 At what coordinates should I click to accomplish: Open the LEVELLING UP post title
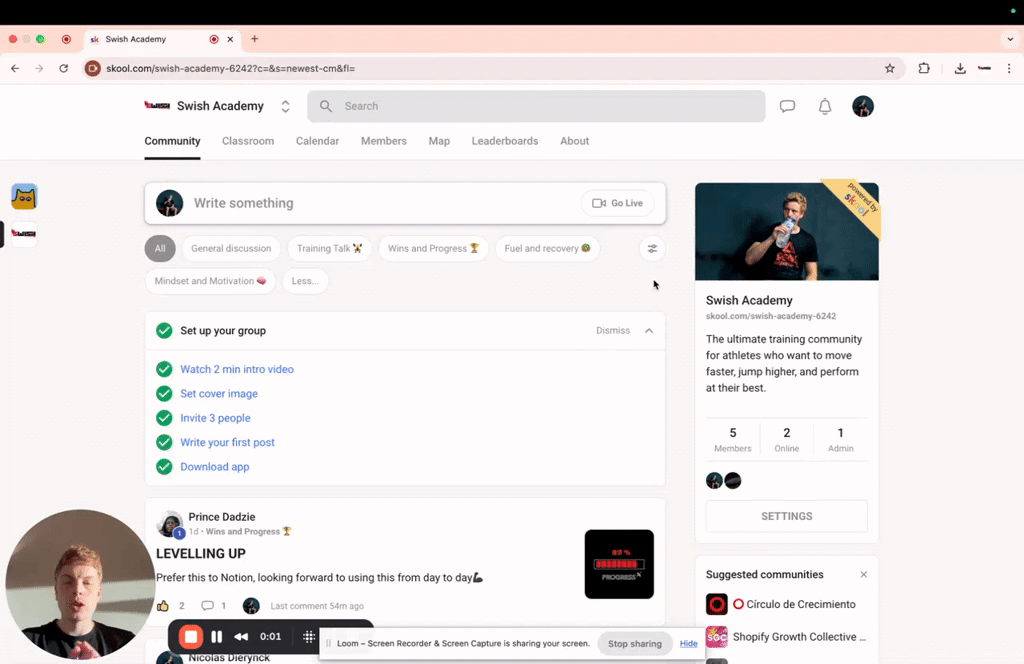pos(200,554)
